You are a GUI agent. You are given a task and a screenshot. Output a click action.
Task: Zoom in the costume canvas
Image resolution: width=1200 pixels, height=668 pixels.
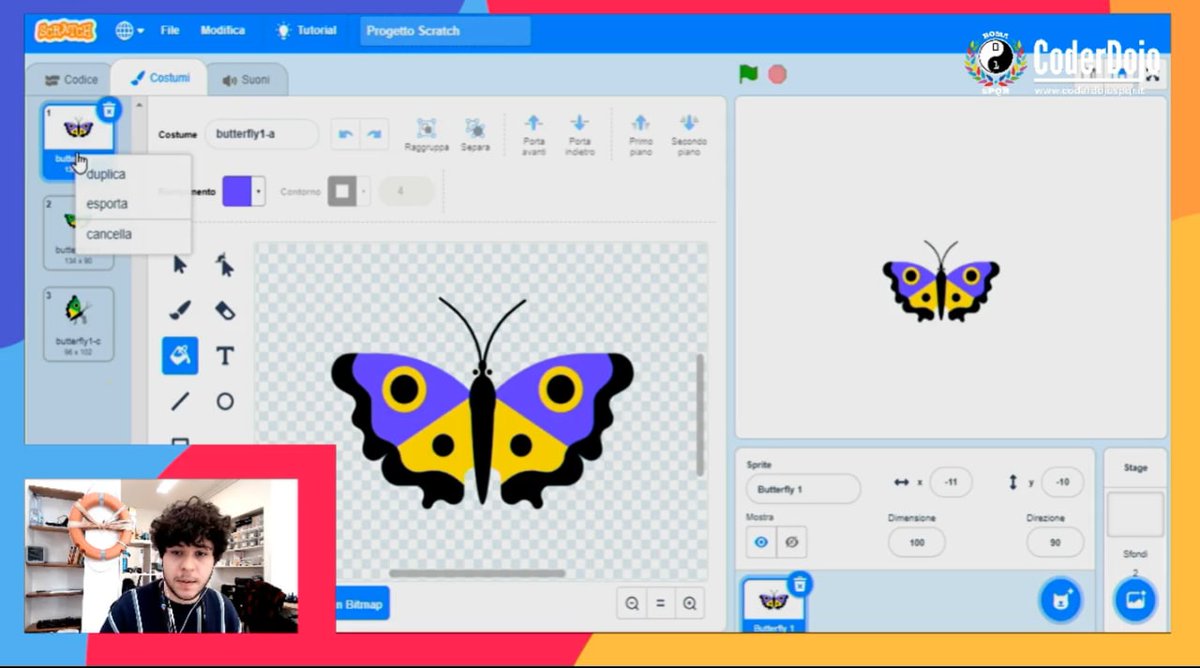click(x=689, y=603)
